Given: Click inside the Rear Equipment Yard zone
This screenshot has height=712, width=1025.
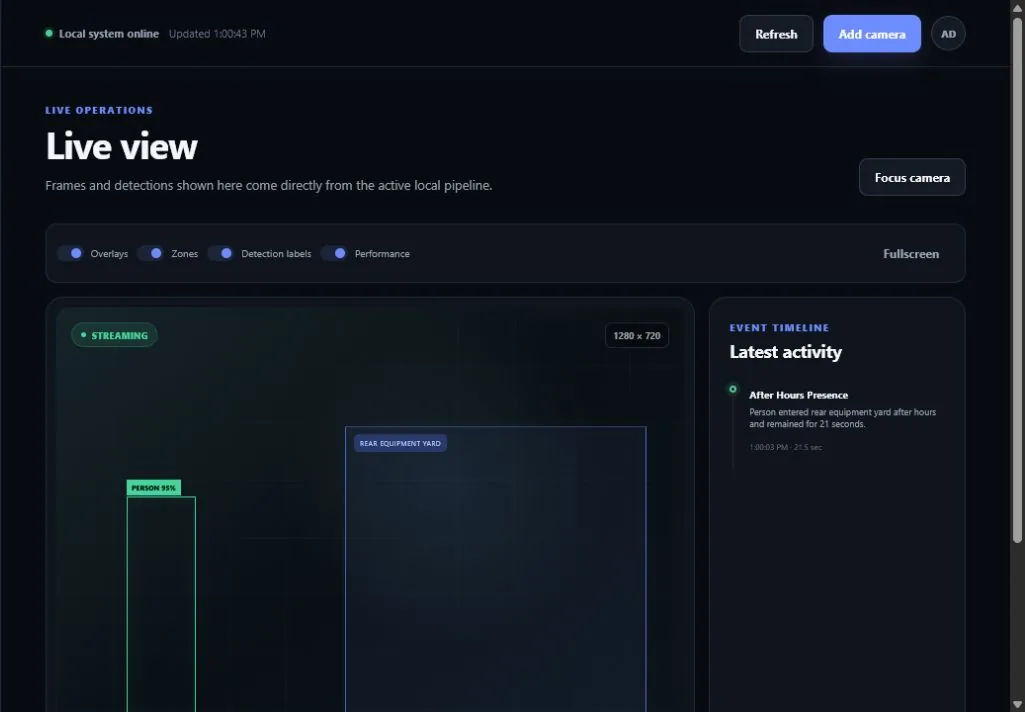Looking at the screenshot, I should tap(496, 575).
